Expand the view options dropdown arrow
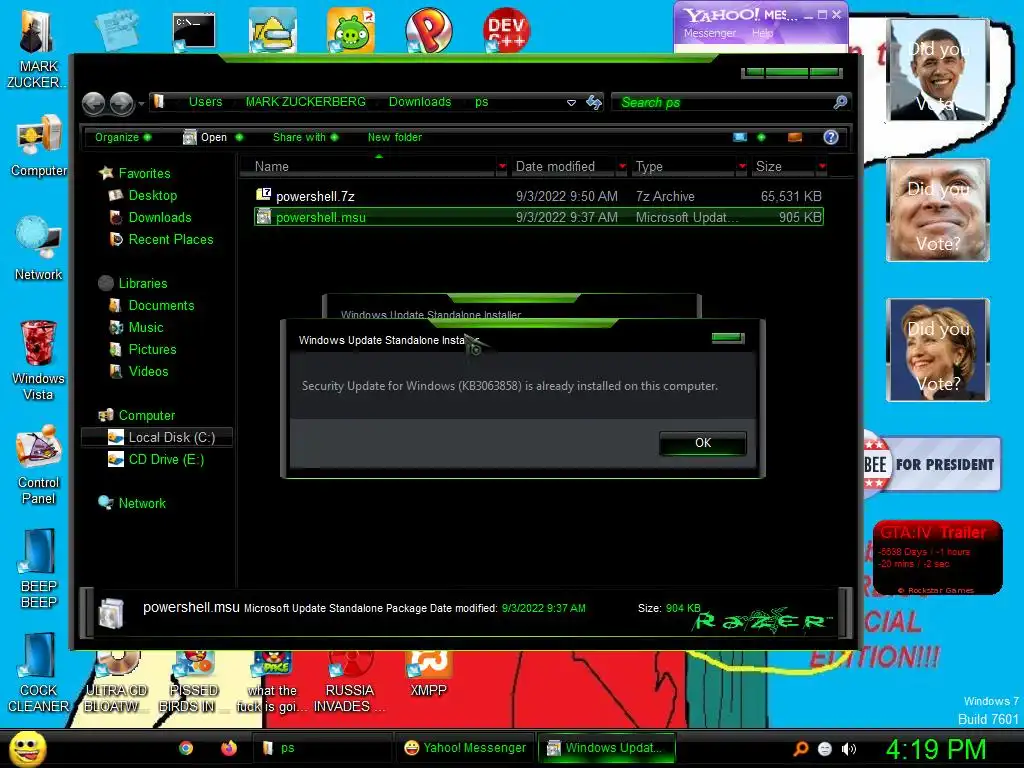 [761, 137]
